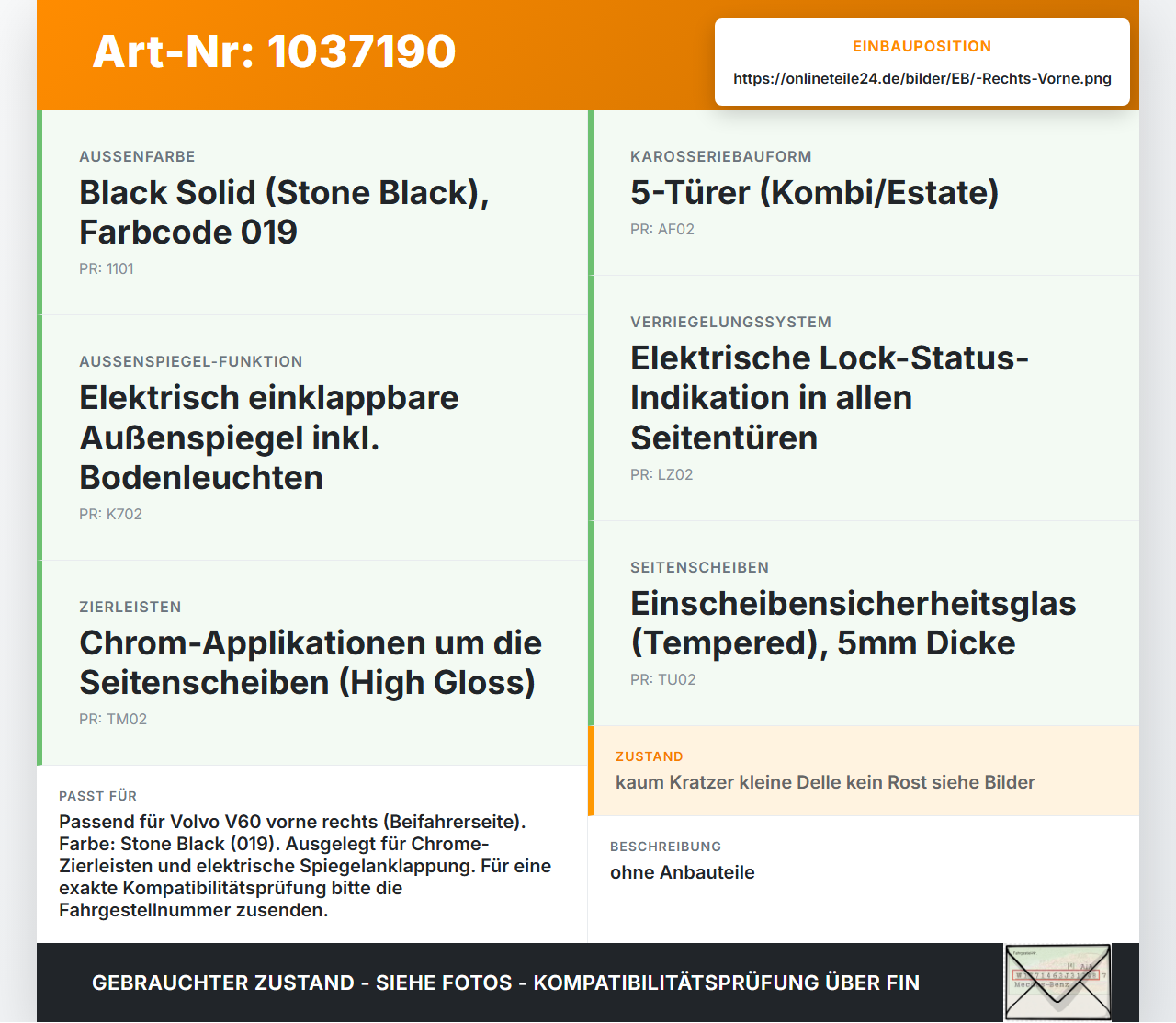Select the PR: AF02 code text
This screenshot has height=1023, width=1176.
coord(662,229)
